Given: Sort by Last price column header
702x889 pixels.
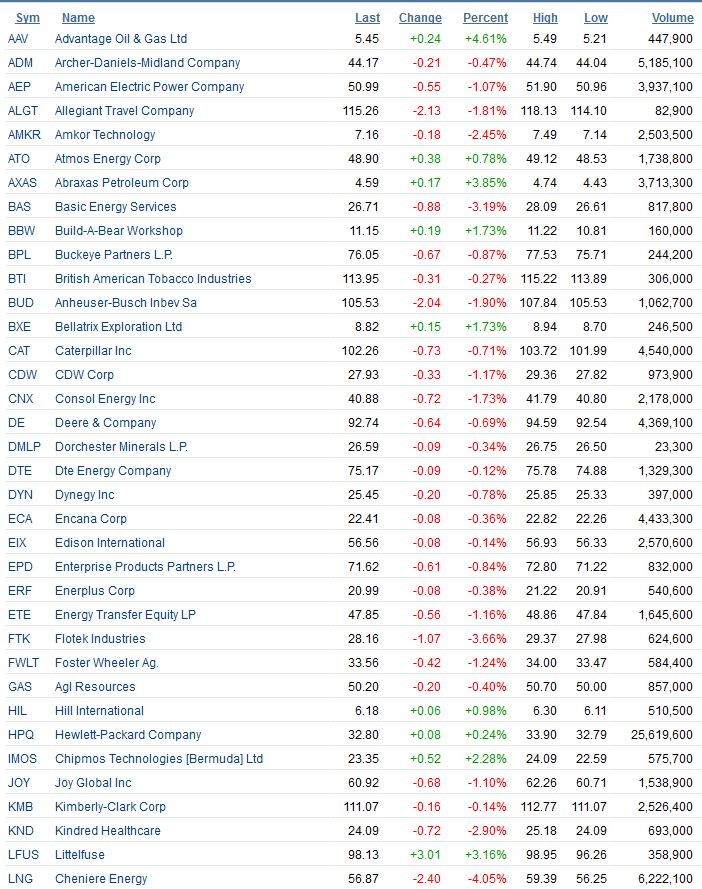Looking at the screenshot, I should [x=367, y=18].
